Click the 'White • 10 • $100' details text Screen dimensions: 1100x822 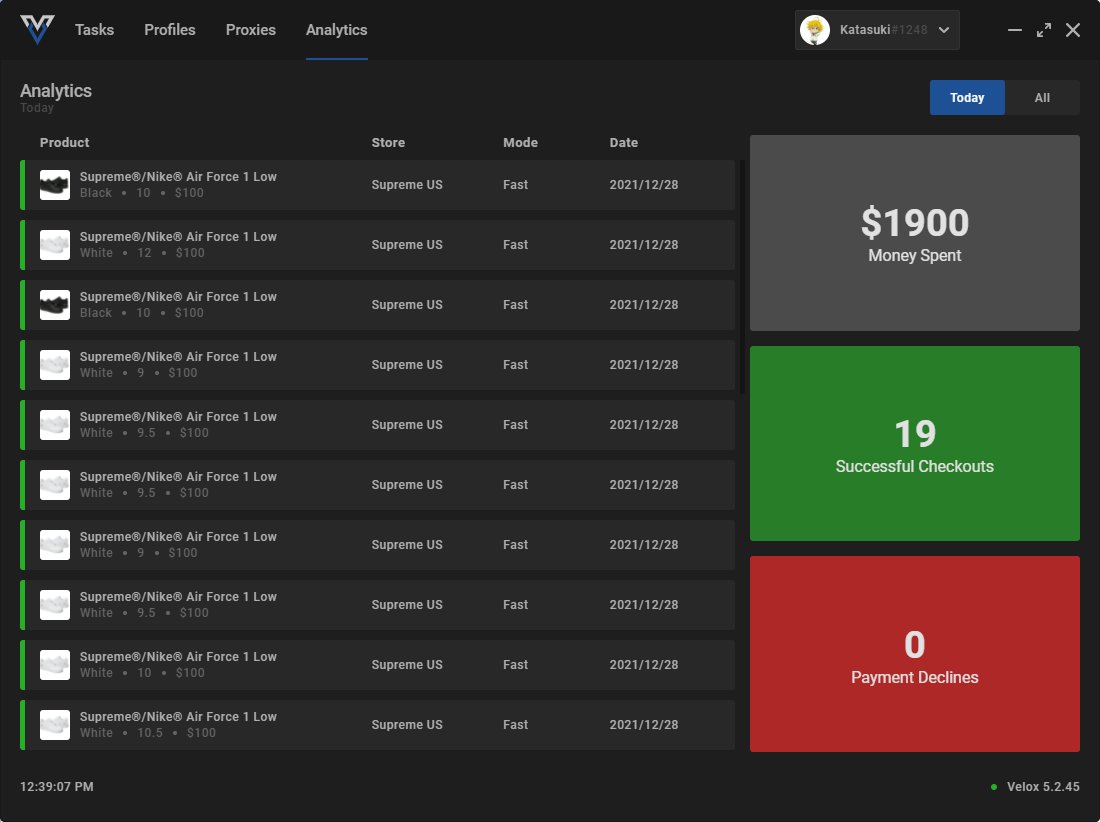[x=142, y=673]
